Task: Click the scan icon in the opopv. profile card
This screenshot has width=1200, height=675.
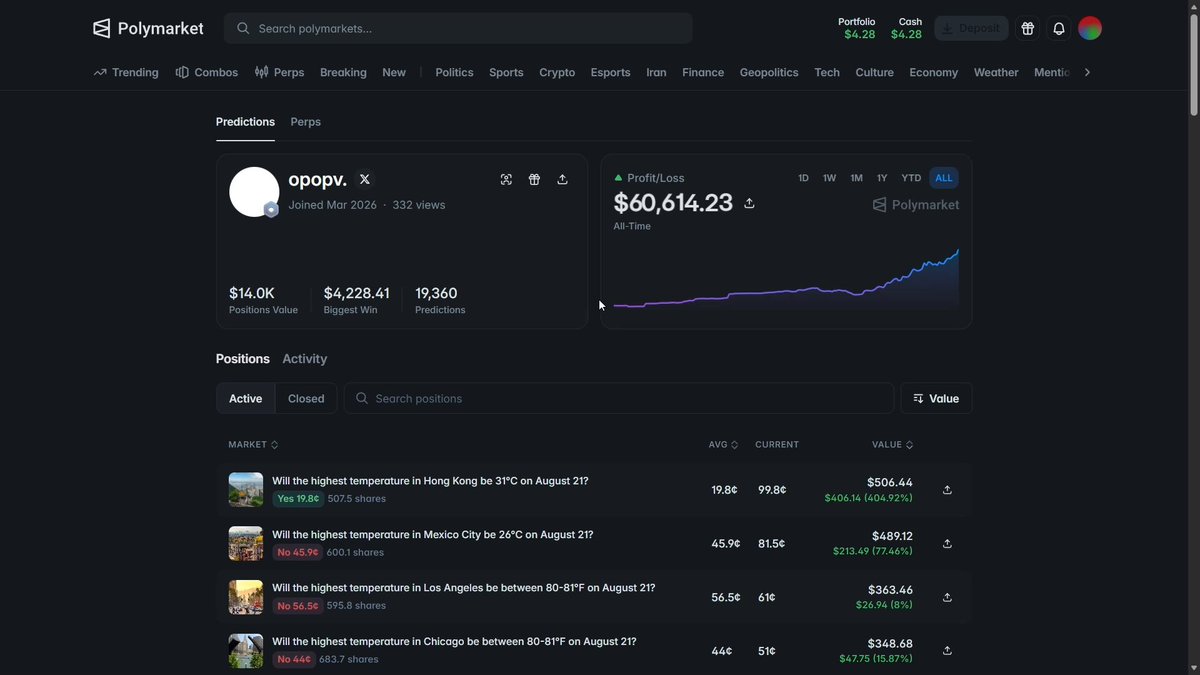Action: click(506, 179)
